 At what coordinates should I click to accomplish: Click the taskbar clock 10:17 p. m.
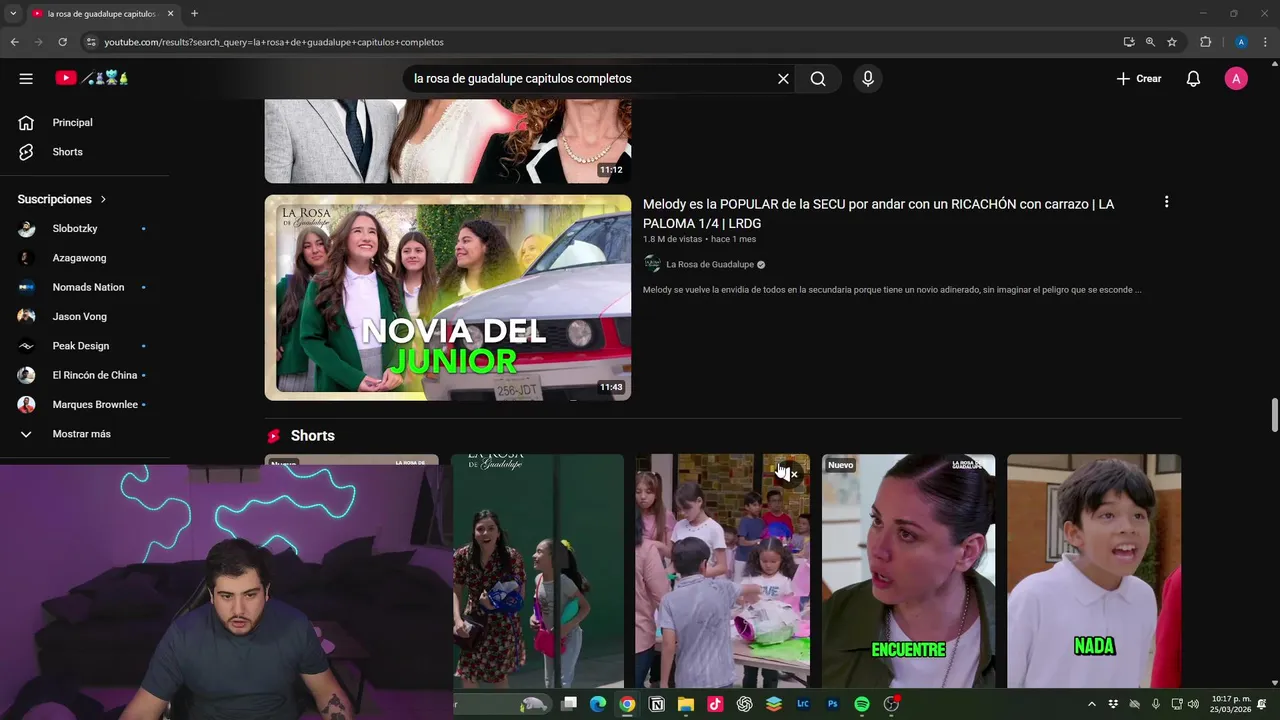coord(1231,704)
